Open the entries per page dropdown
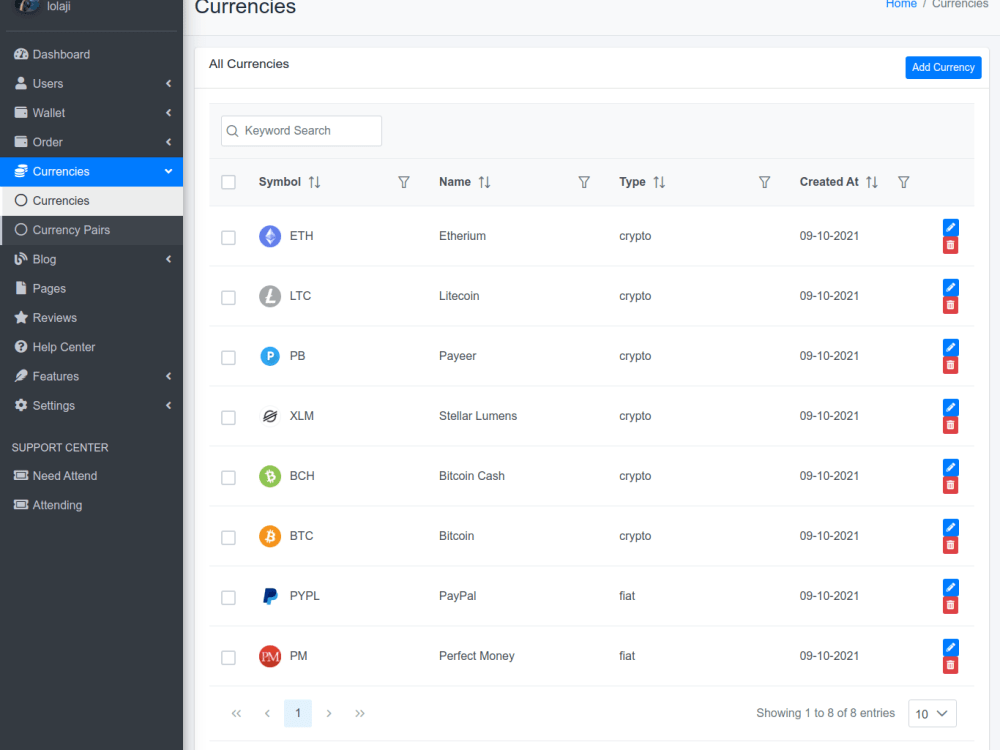Viewport: 1000px width, 750px height. pyautogui.click(x=932, y=713)
